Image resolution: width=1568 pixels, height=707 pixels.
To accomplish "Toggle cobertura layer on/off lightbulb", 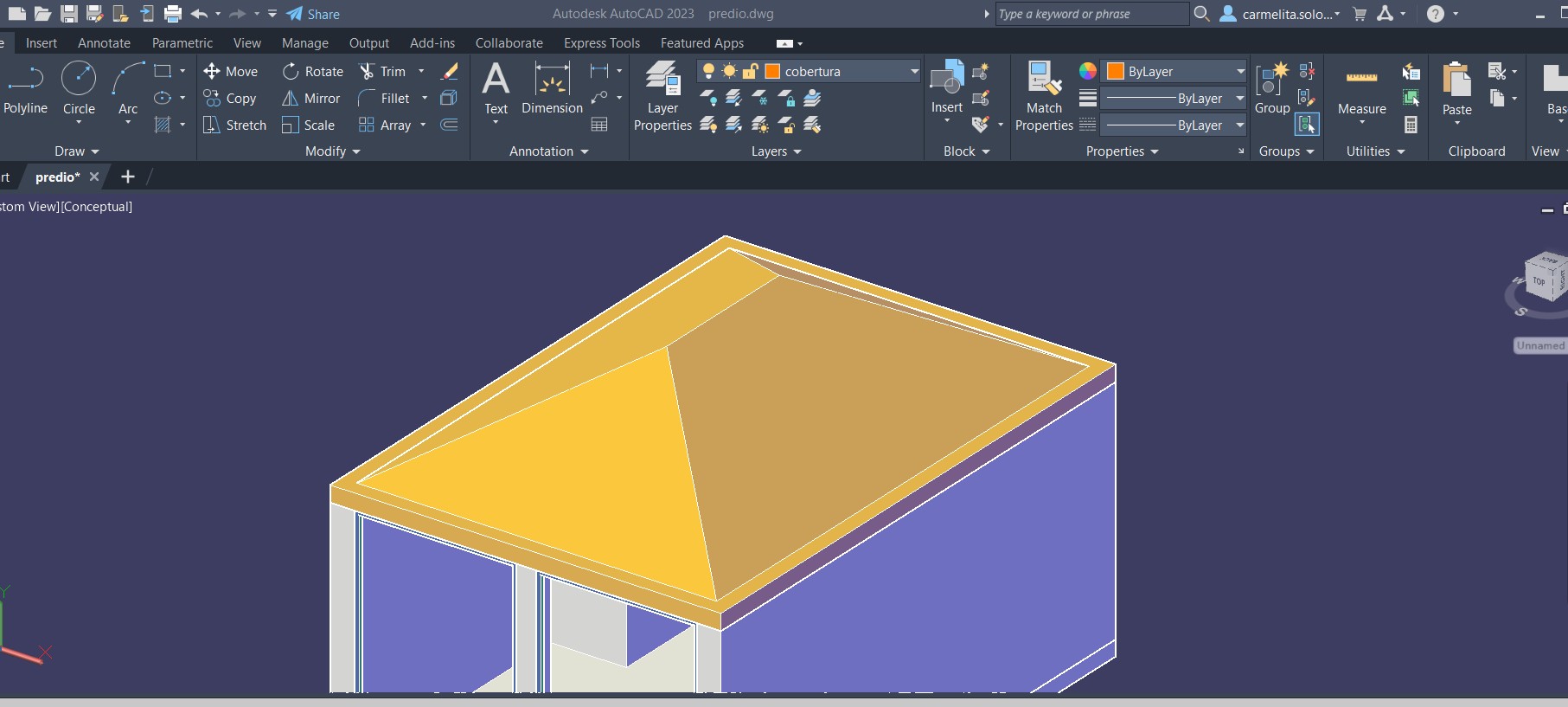I will [x=709, y=71].
